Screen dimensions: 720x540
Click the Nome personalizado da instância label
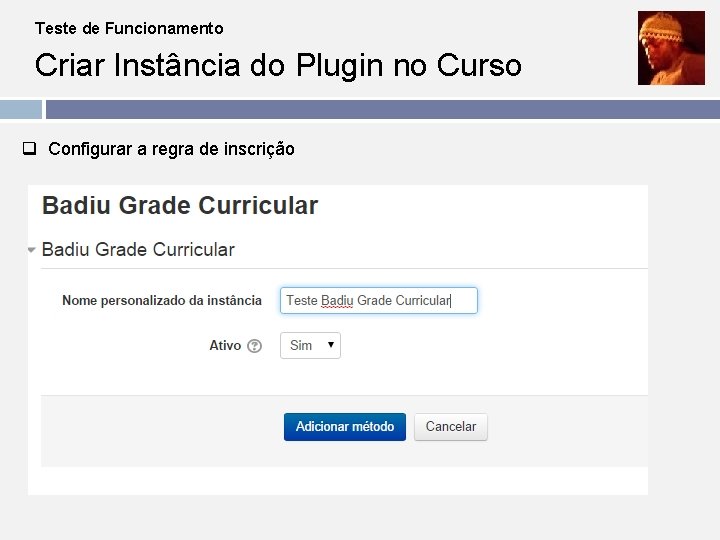[162, 300]
